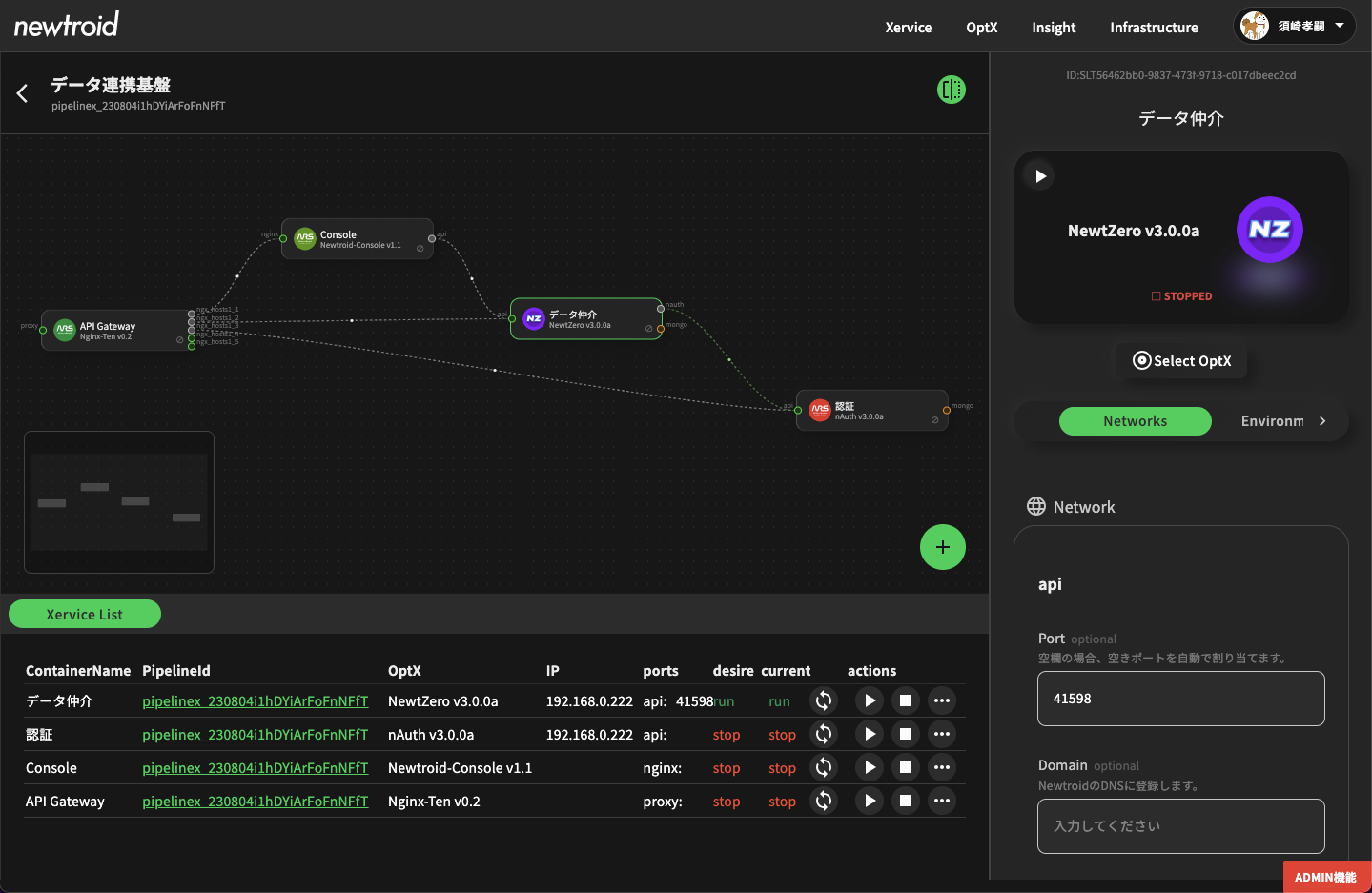Go back using the left chevron arrow
Viewport: 1372px width, 893px height.
pyautogui.click(x=22, y=92)
